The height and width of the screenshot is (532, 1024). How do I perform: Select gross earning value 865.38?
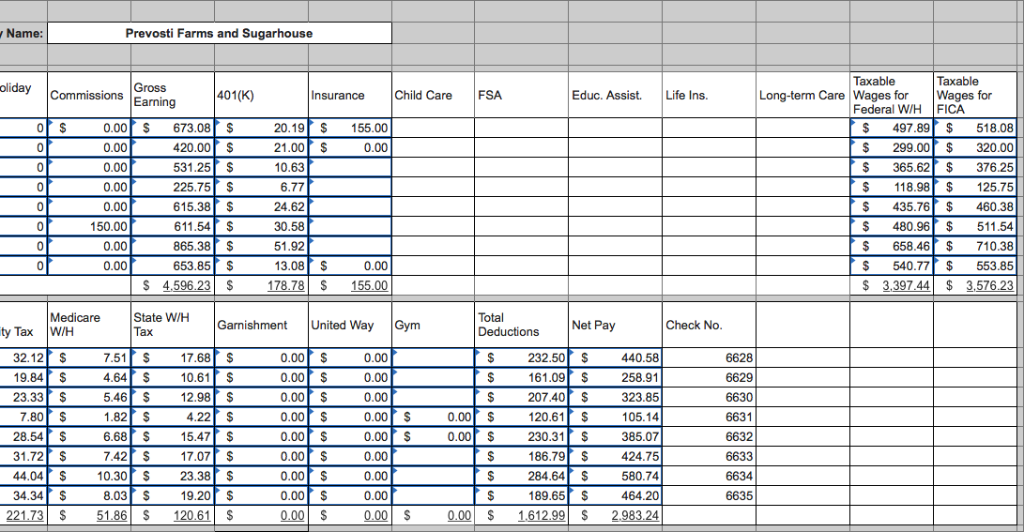pos(172,246)
